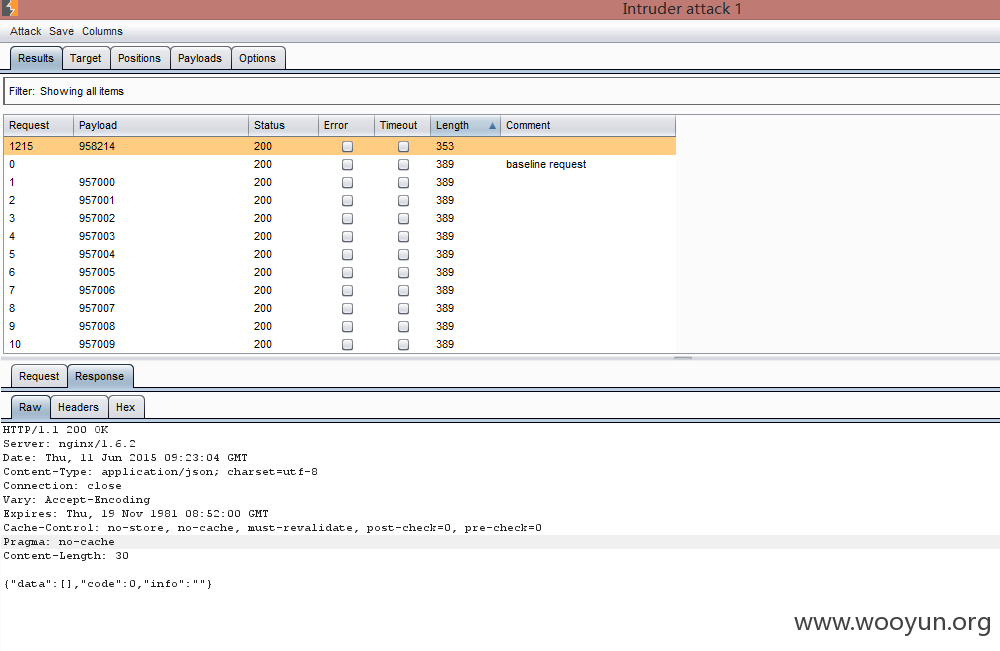
Task: Click the split pane divider handle
Action: 682,358
